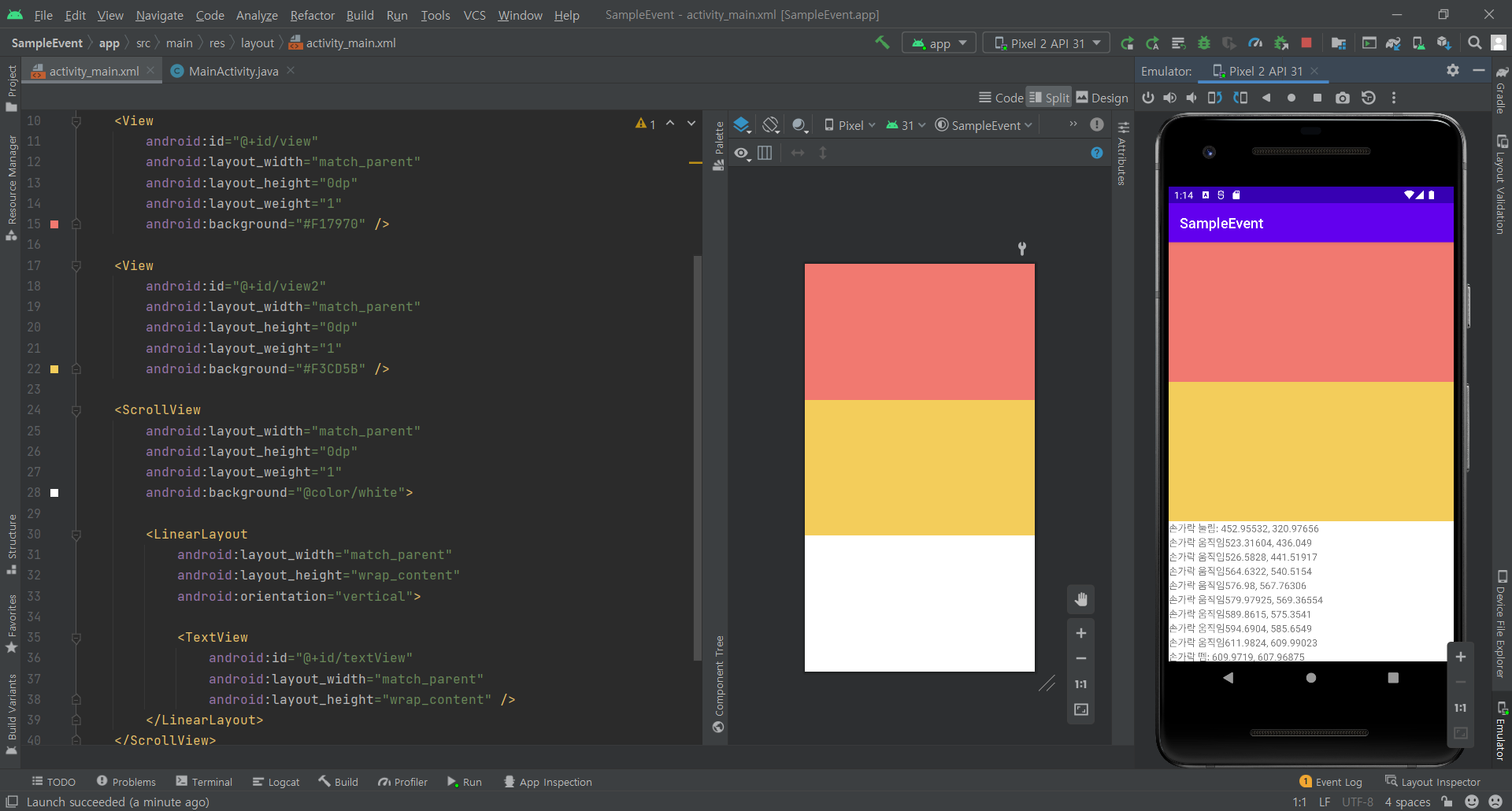This screenshot has height=811, width=1512.
Task: Open the app run configuration dropdown
Action: (x=939, y=43)
